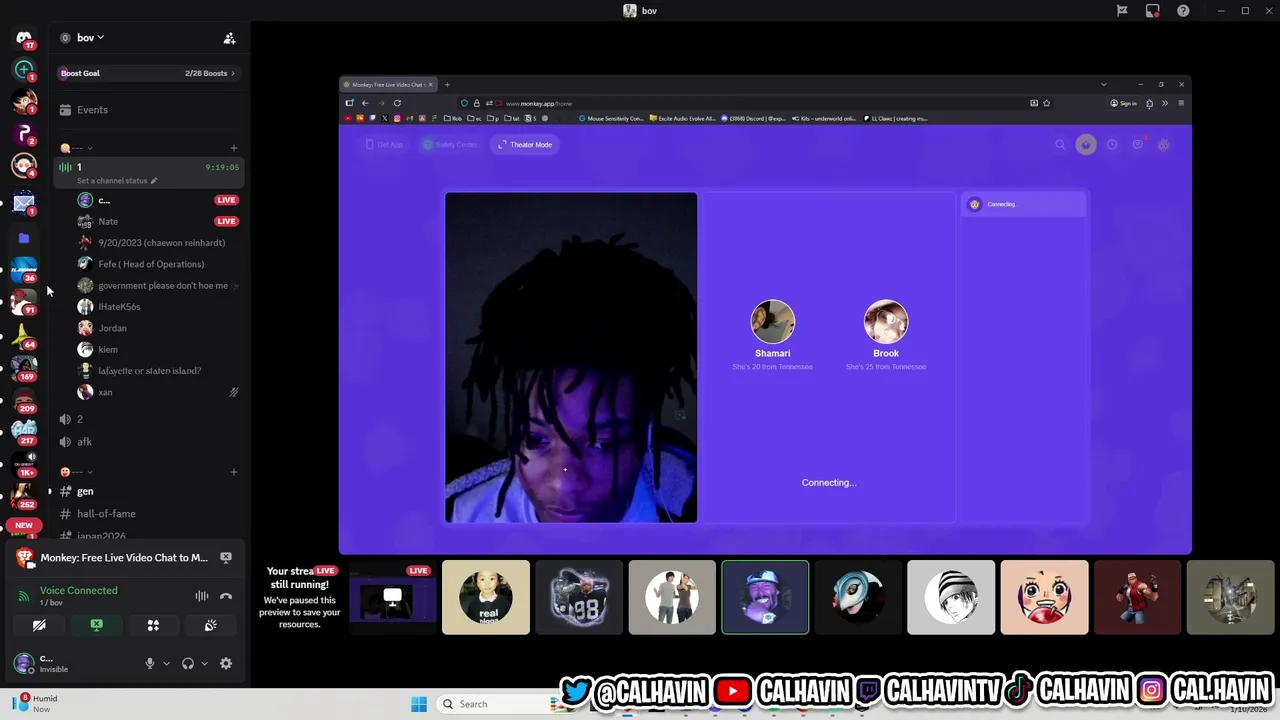Open Discord help question-mark icon
This screenshot has width=1280, height=720.
click(x=1184, y=11)
